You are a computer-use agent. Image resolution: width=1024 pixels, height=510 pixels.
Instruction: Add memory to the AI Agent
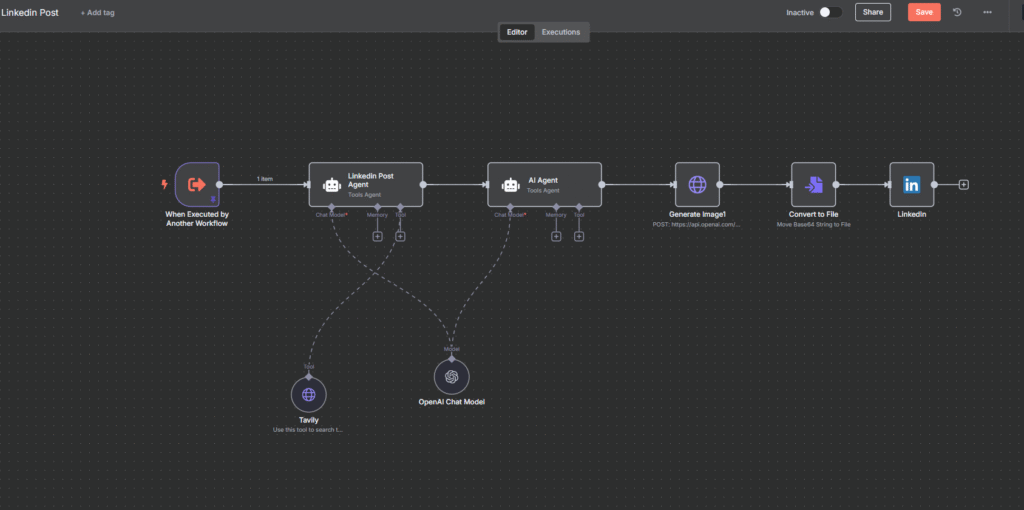556,236
